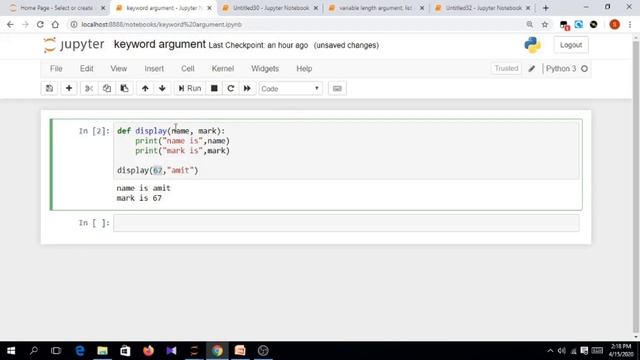The height and width of the screenshot is (360, 640).
Task: Open the Cell menu
Action: 188,69
